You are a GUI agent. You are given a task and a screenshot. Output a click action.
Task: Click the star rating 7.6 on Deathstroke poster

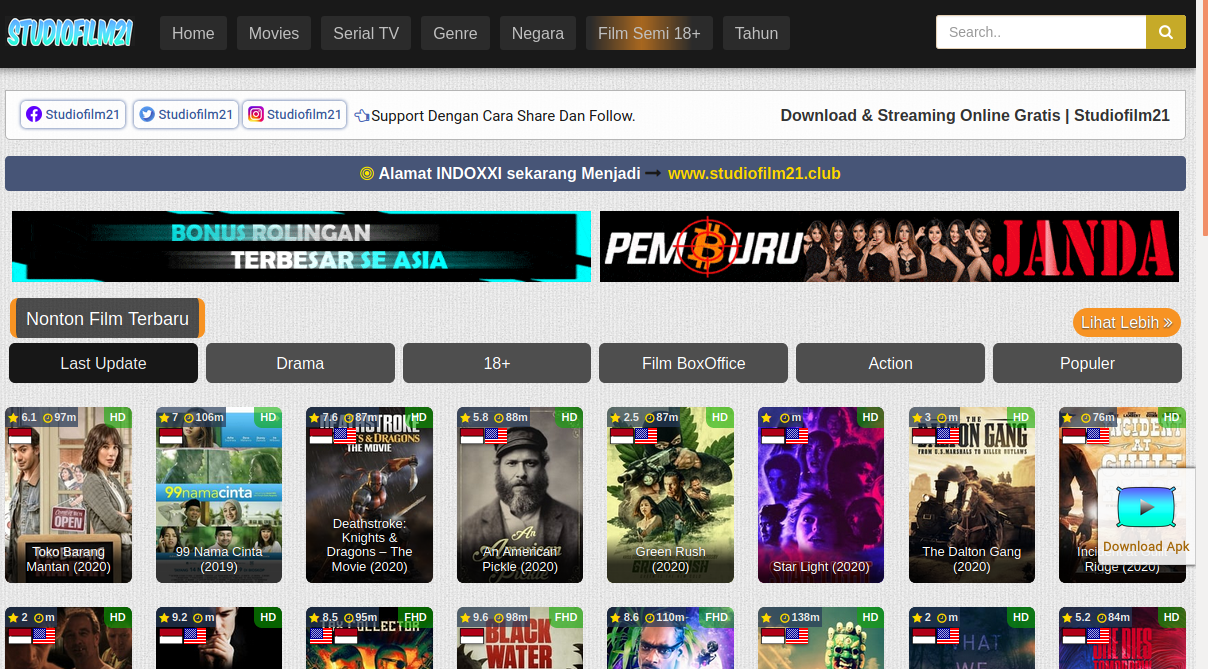(323, 417)
